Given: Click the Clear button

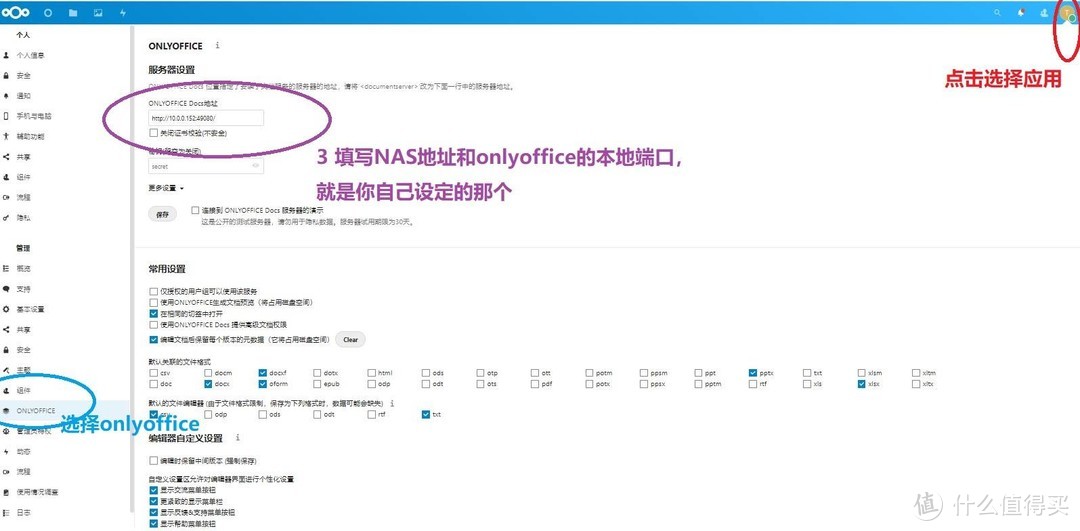Looking at the screenshot, I should [x=351, y=340].
